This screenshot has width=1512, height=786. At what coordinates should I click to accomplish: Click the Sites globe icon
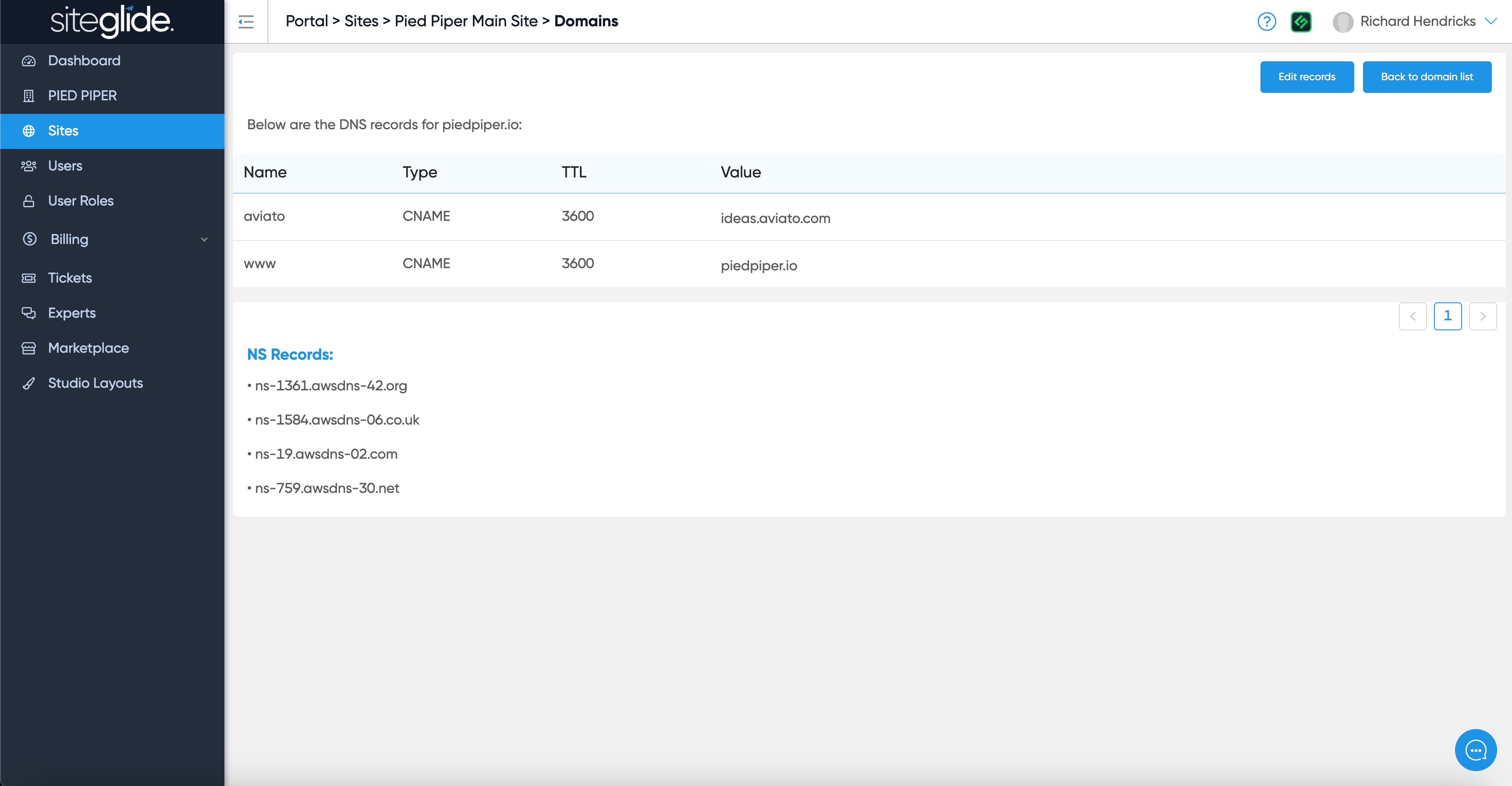point(29,131)
